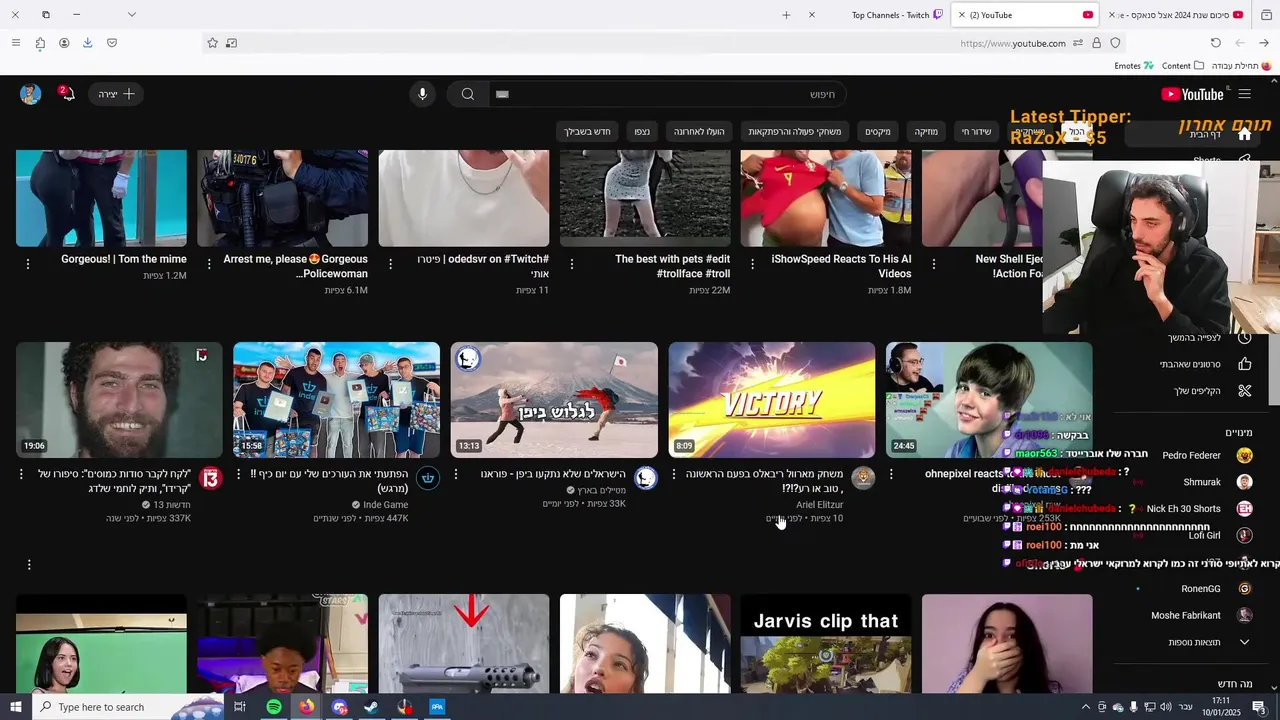Select the 'הועלו לאחרונה' filter chip
The image size is (1280, 720).
699,131
